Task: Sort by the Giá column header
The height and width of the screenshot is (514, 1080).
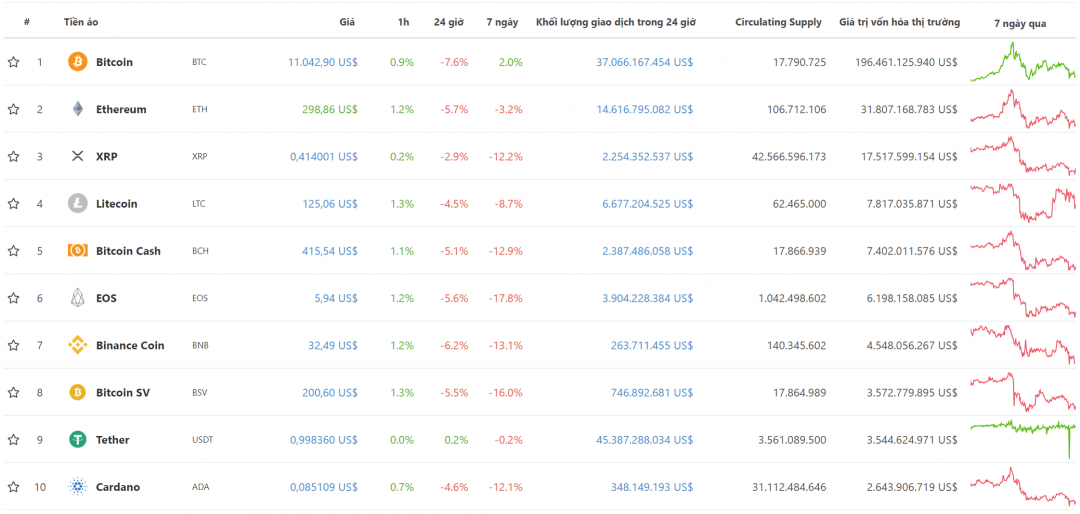Action: [x=347, y=22]
